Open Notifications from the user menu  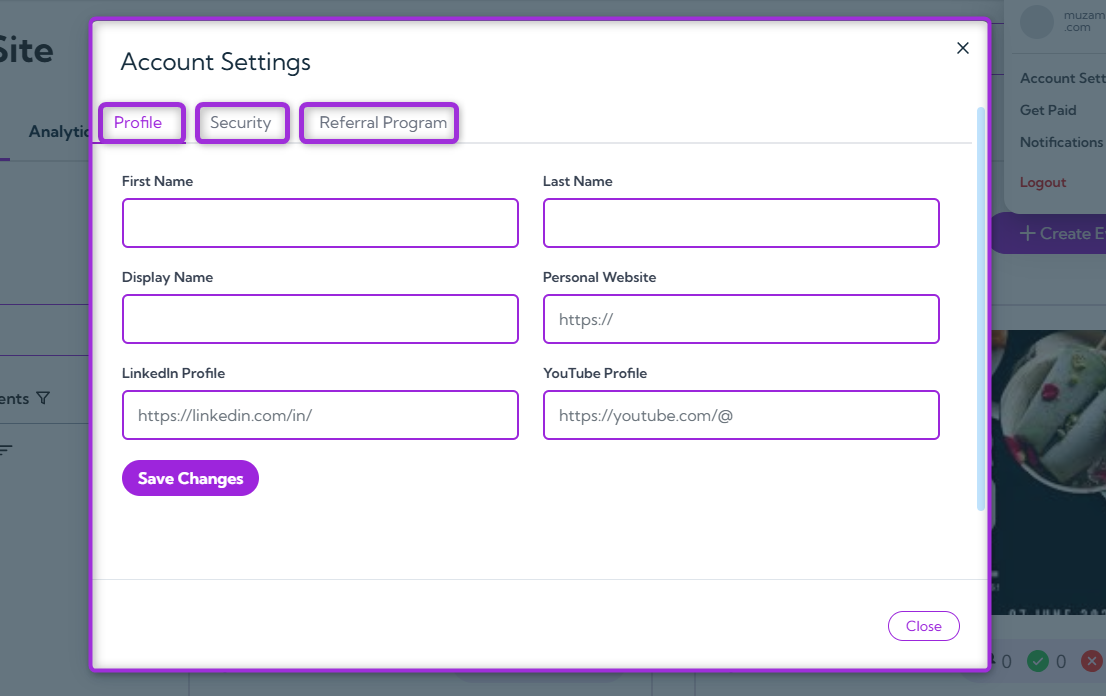point(1061,142)
